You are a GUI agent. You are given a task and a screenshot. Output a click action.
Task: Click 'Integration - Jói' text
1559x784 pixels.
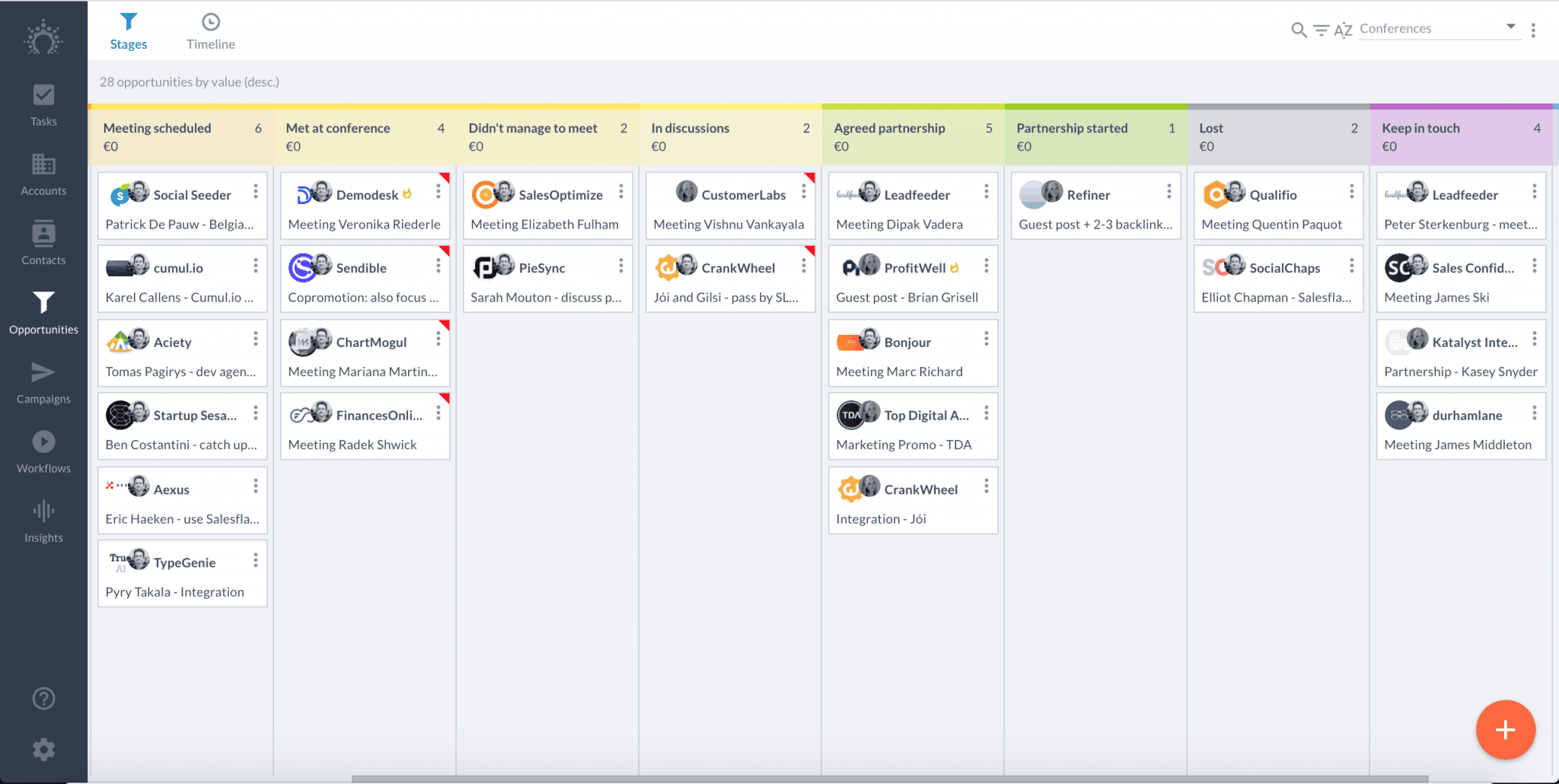pyautogui.click(x=882, y=519)
